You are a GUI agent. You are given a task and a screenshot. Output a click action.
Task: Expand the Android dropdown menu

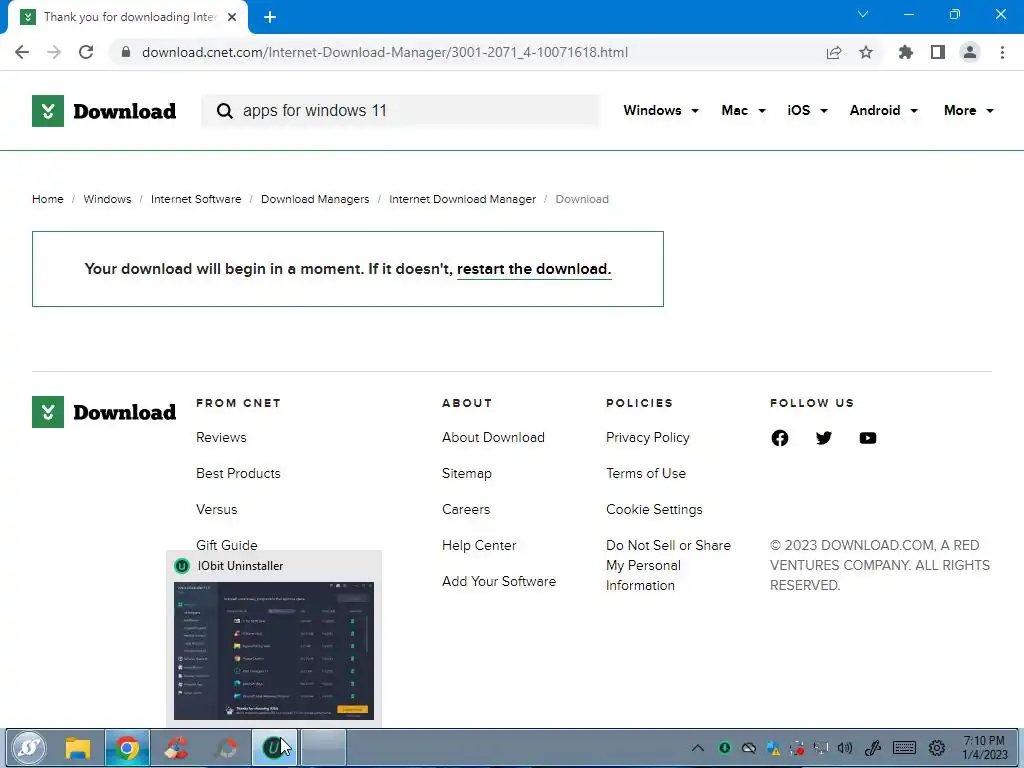tap(884, 110)
